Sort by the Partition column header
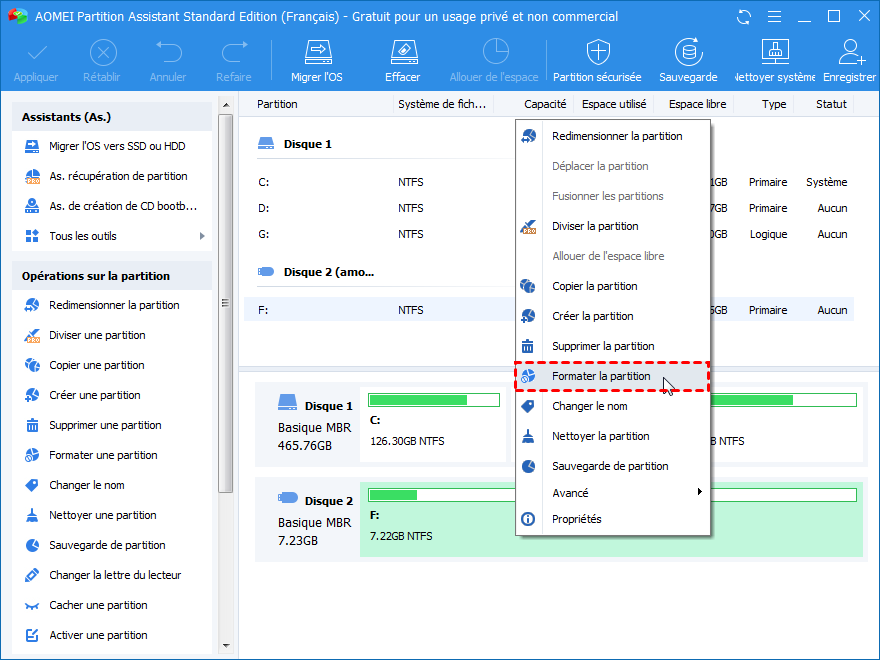880x660 pixels. tap(277, 104)
